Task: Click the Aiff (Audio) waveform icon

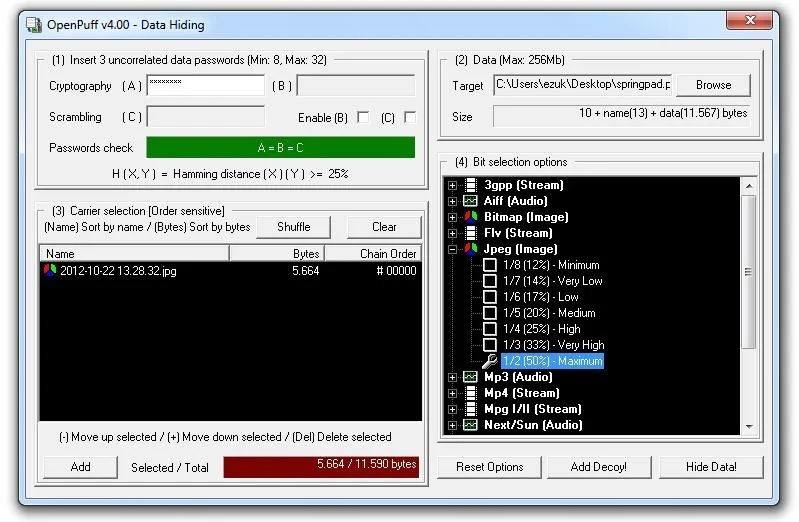Action: click(470, 201)
